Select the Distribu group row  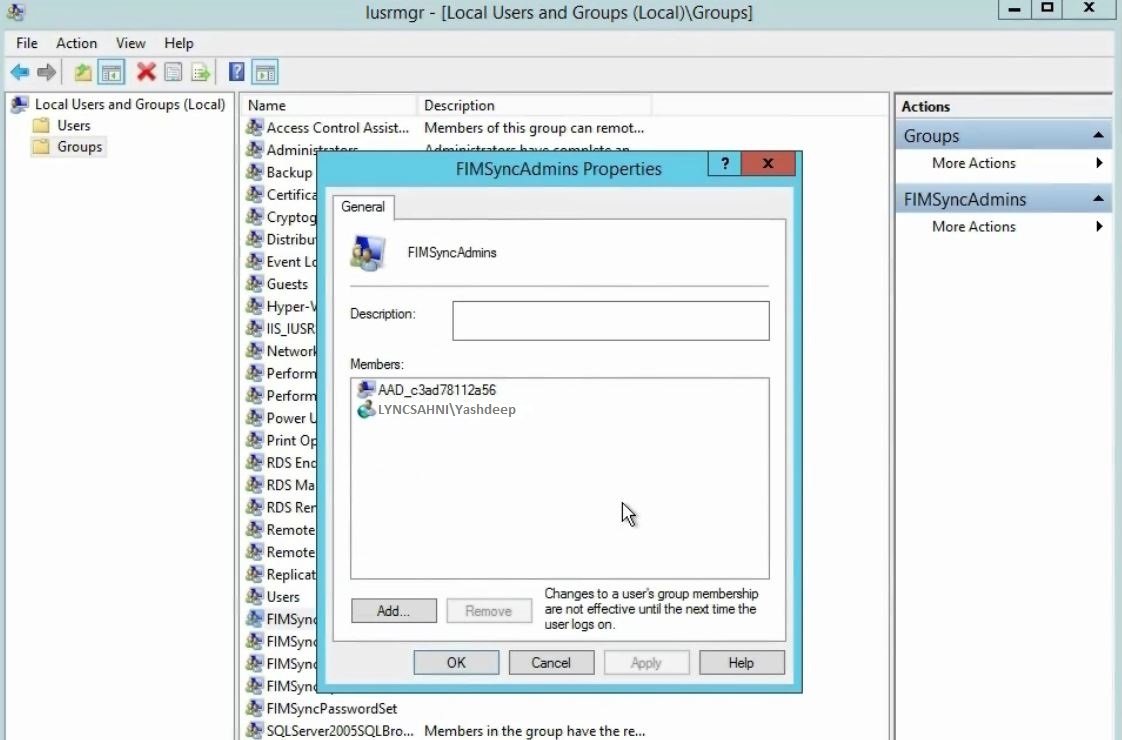point(280,239)
